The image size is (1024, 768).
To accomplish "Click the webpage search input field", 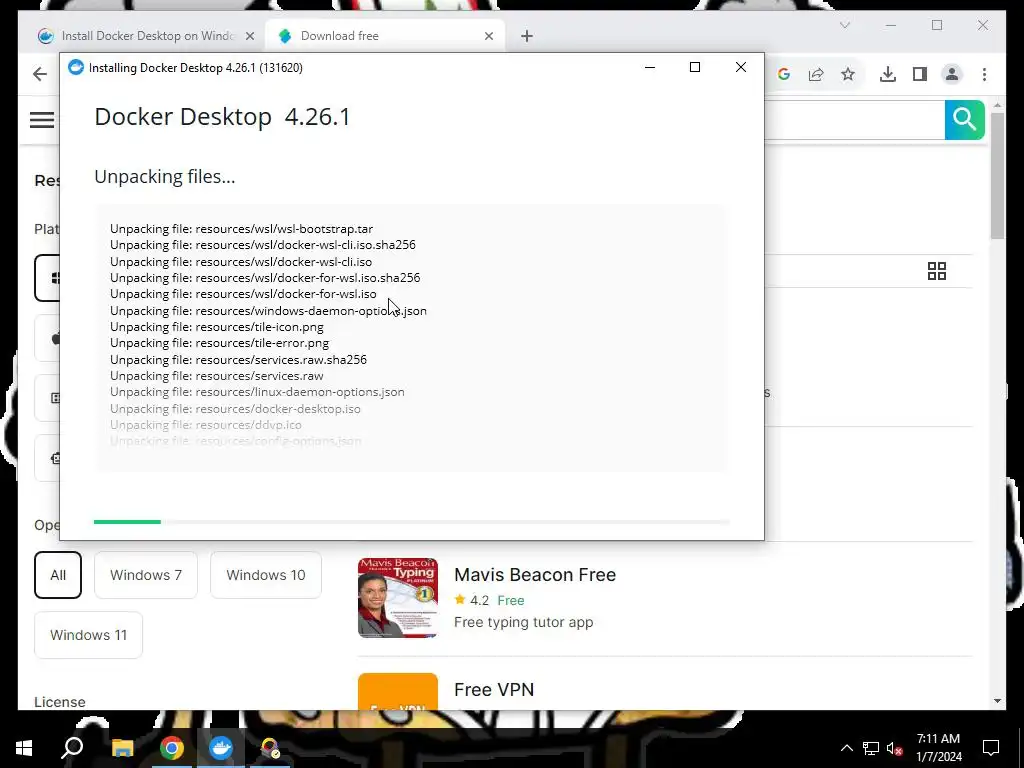I will 854,120.
